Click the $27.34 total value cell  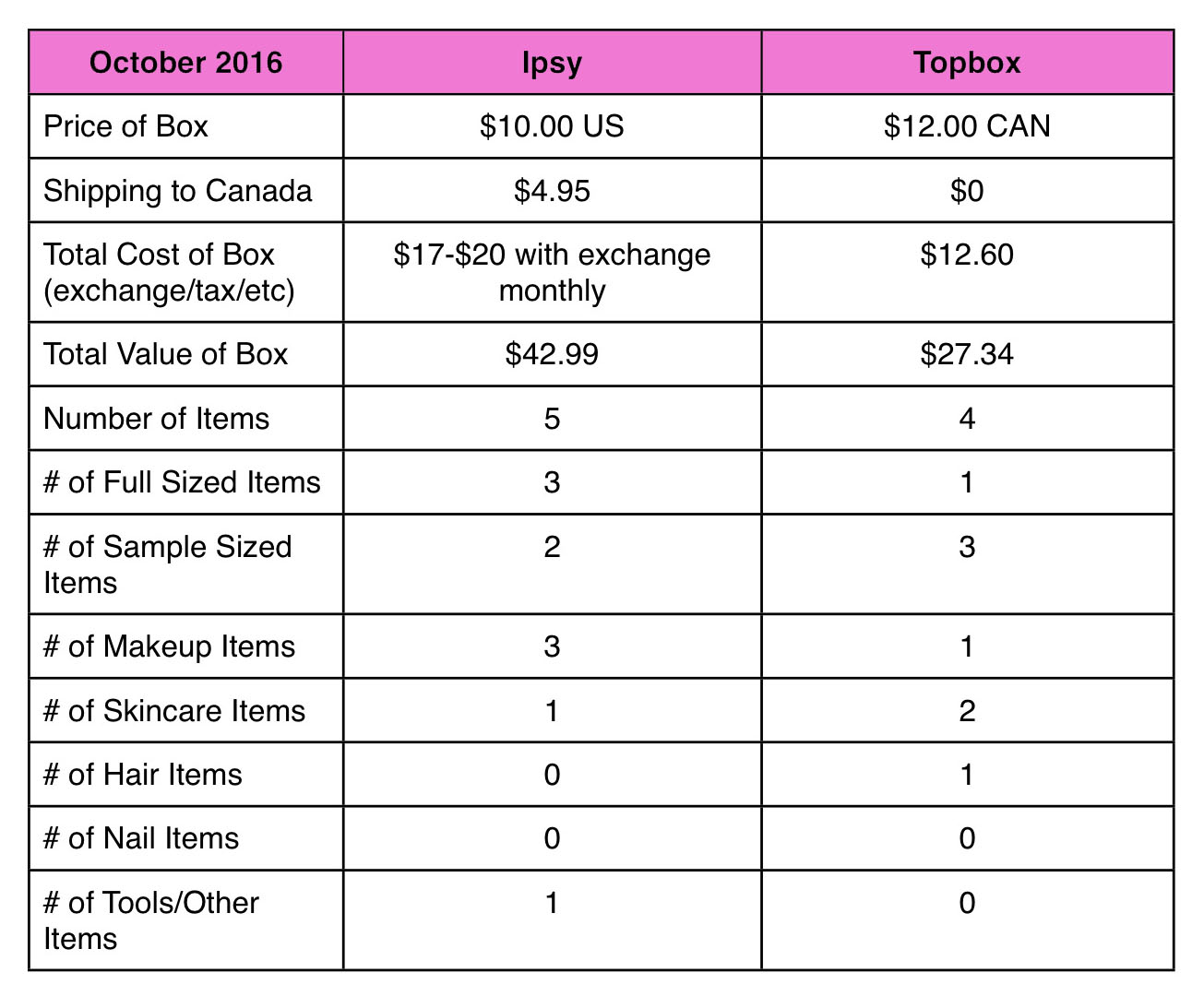pyautogui.click(x=967, y=354)
